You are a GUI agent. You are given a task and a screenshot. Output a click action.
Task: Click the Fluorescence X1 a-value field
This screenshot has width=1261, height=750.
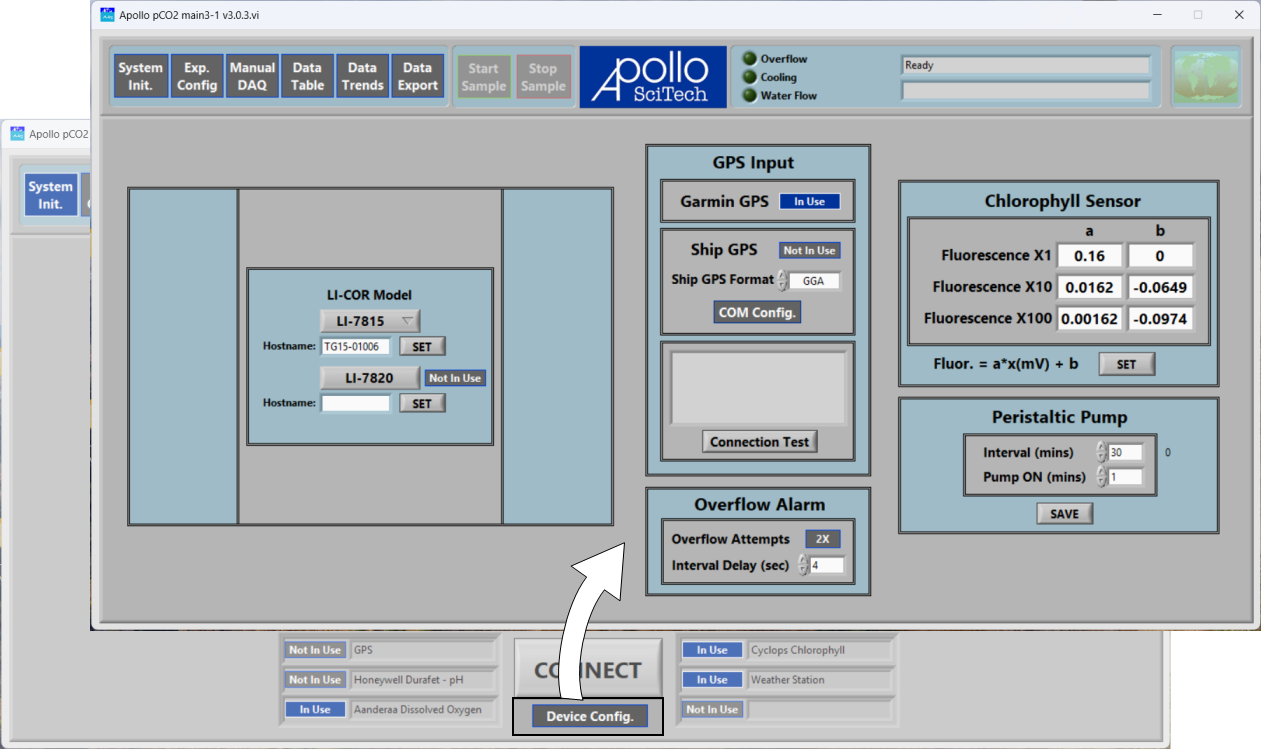coord(1089,256)
